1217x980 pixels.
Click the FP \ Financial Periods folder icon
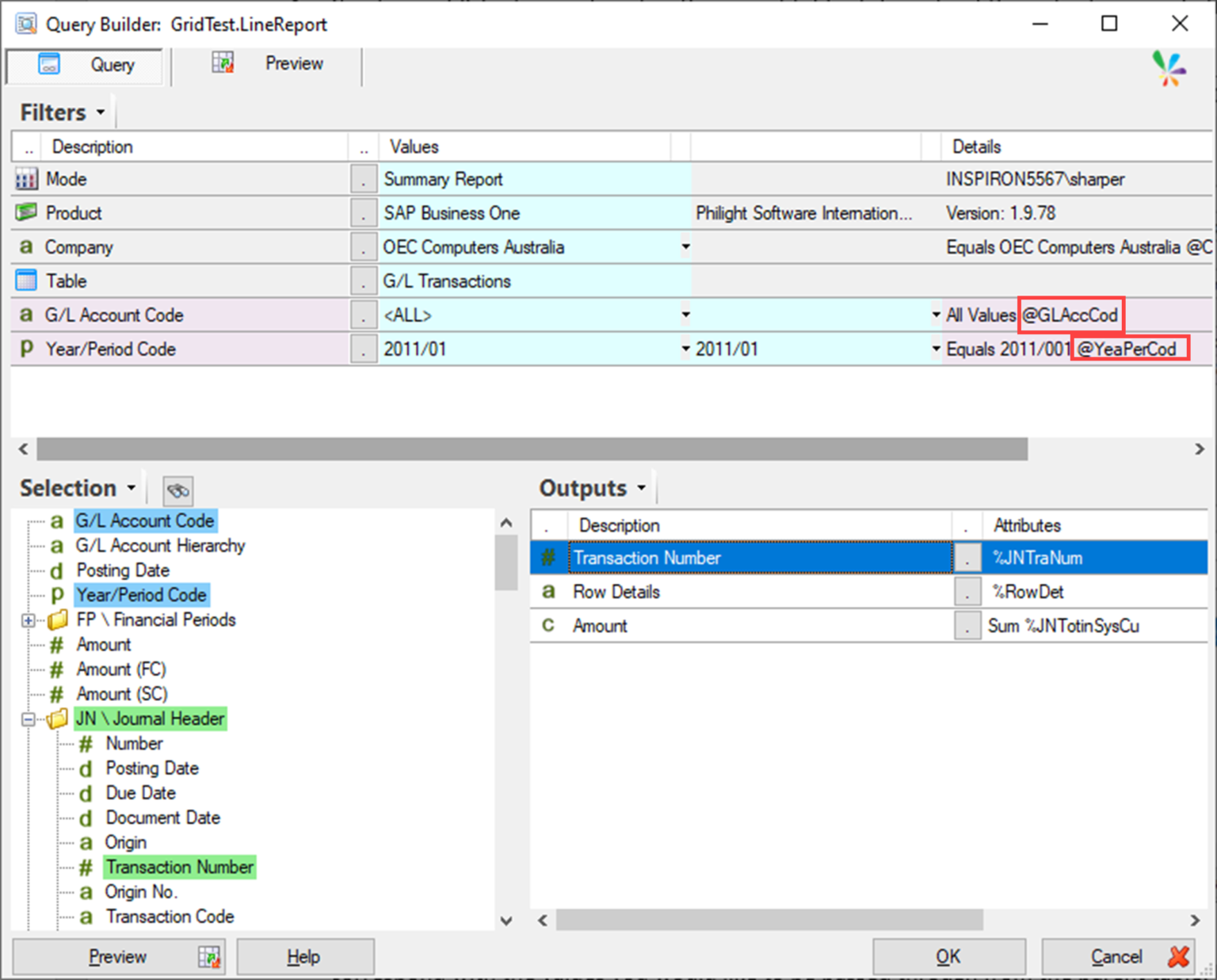(x=58, y=620)
